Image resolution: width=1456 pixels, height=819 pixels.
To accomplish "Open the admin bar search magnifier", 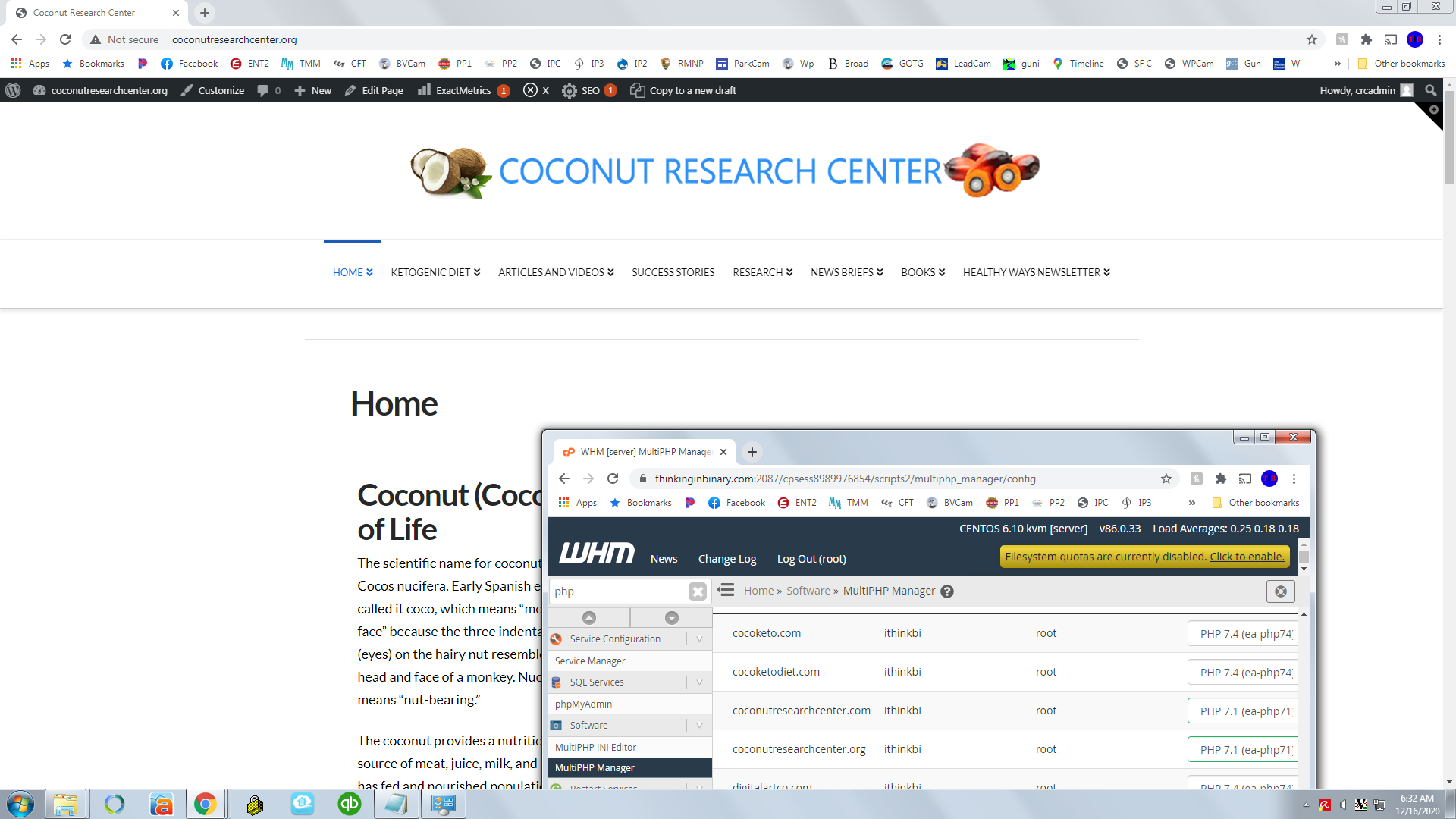I will (x=1430, y=90).
